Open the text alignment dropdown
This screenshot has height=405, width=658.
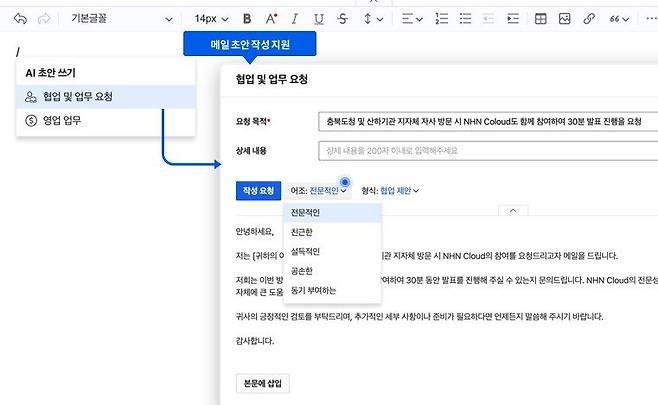[412, 19]
